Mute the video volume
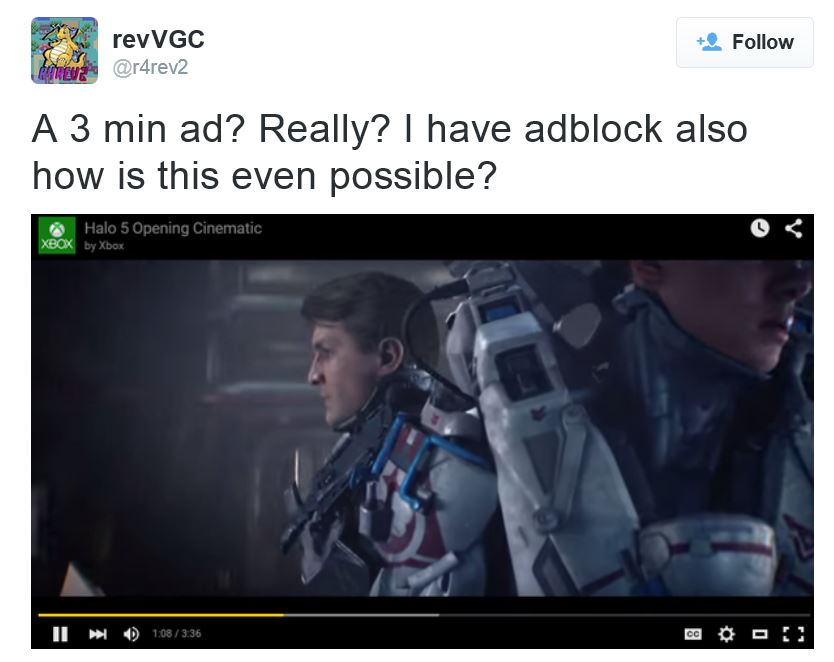 point(131,633)
